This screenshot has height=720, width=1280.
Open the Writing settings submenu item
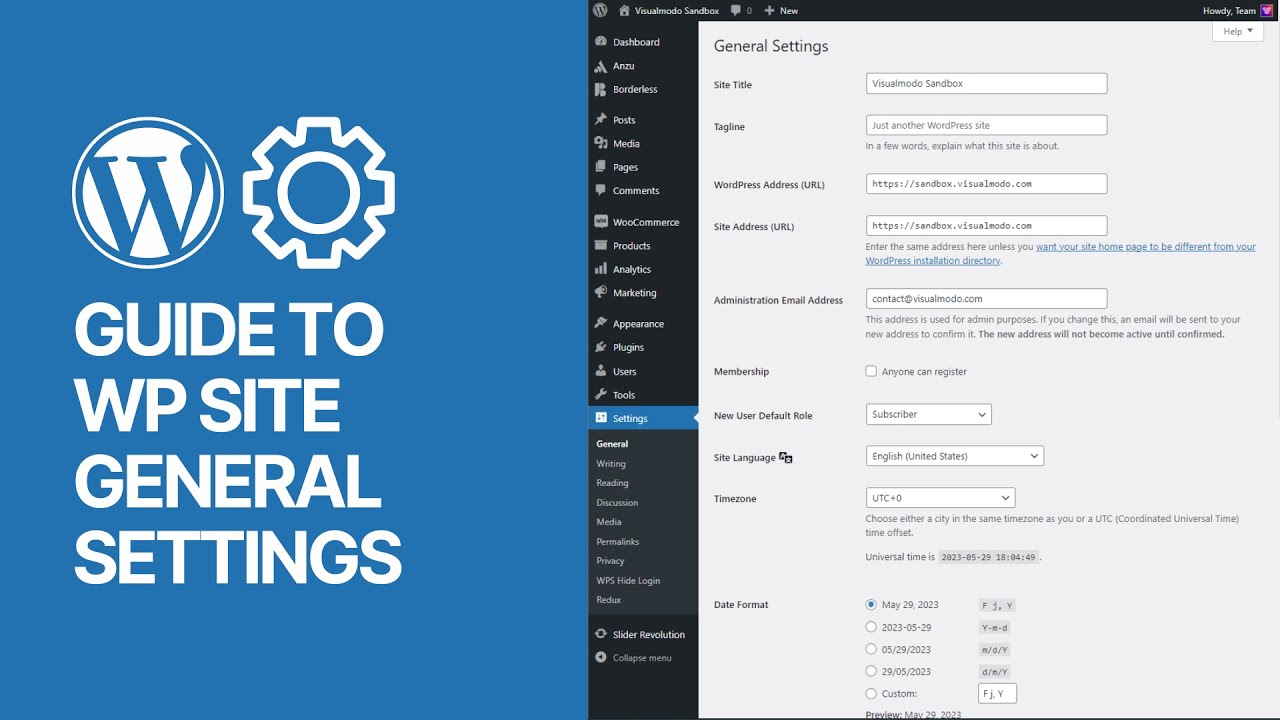(611, 464)
